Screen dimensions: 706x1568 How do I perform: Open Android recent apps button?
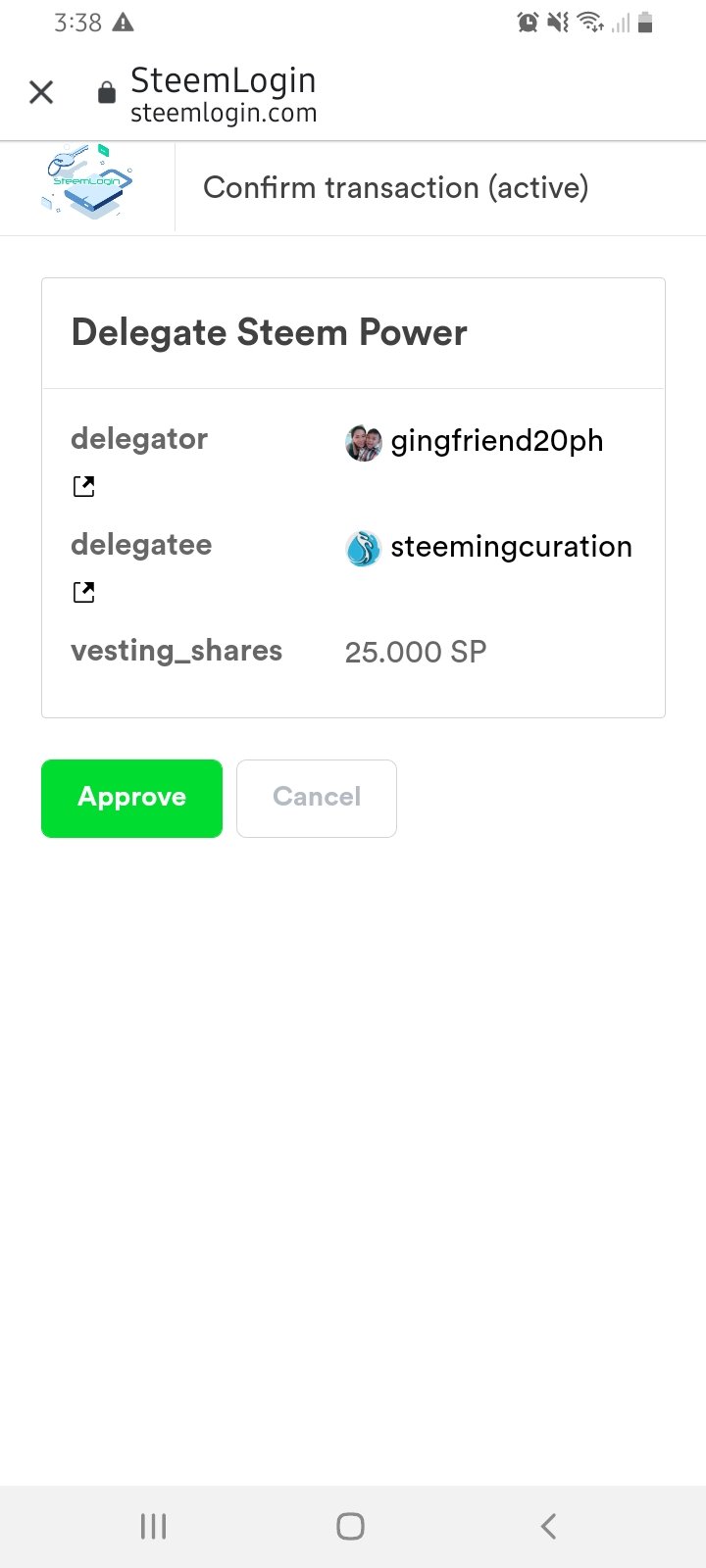pos(154,1526)
